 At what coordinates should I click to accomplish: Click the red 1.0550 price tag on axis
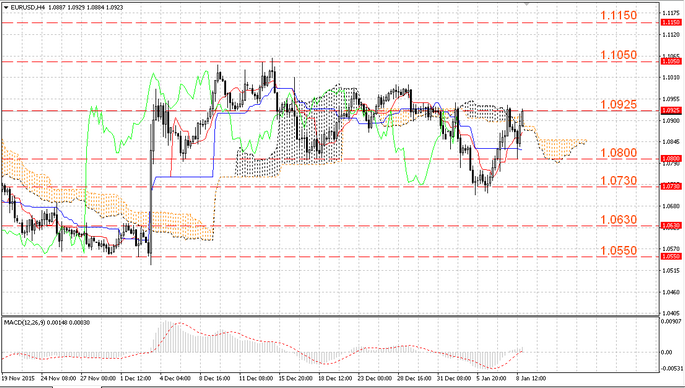click(x=671, y=256)
